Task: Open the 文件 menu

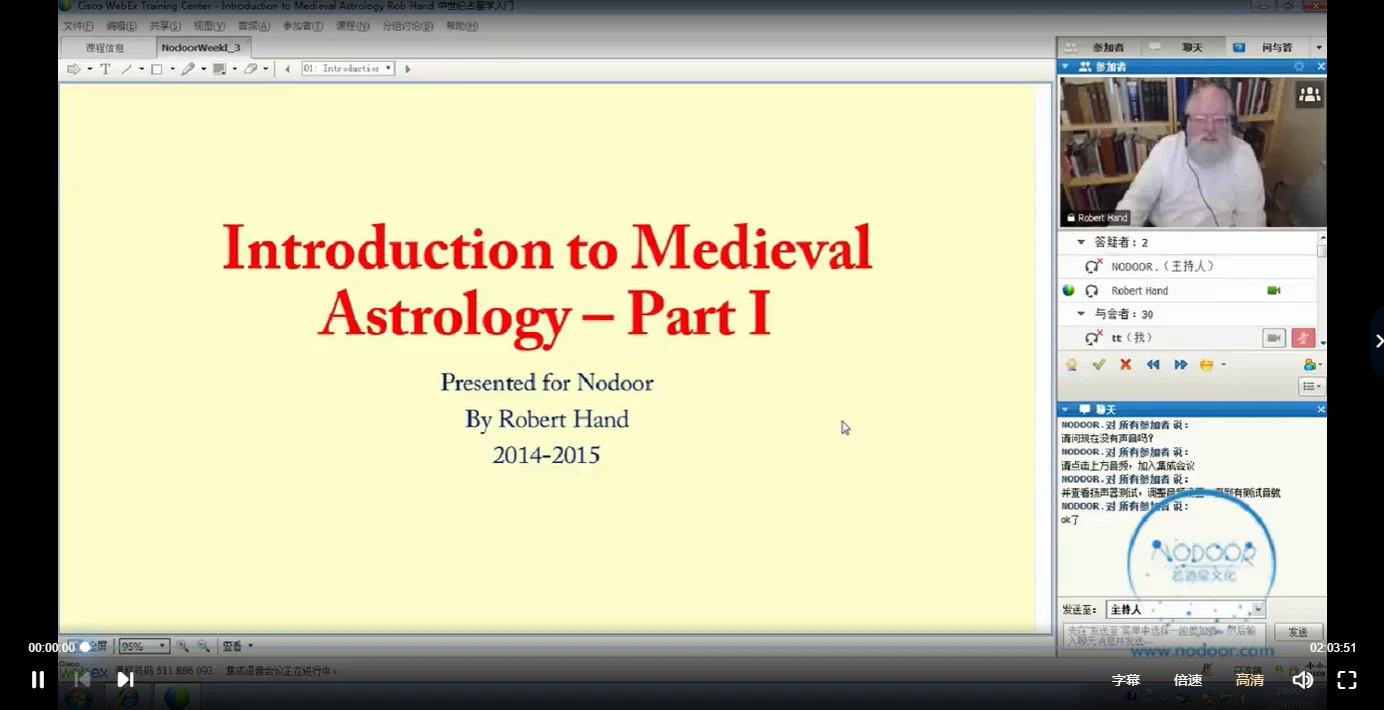Action: (x=78, y=26)
